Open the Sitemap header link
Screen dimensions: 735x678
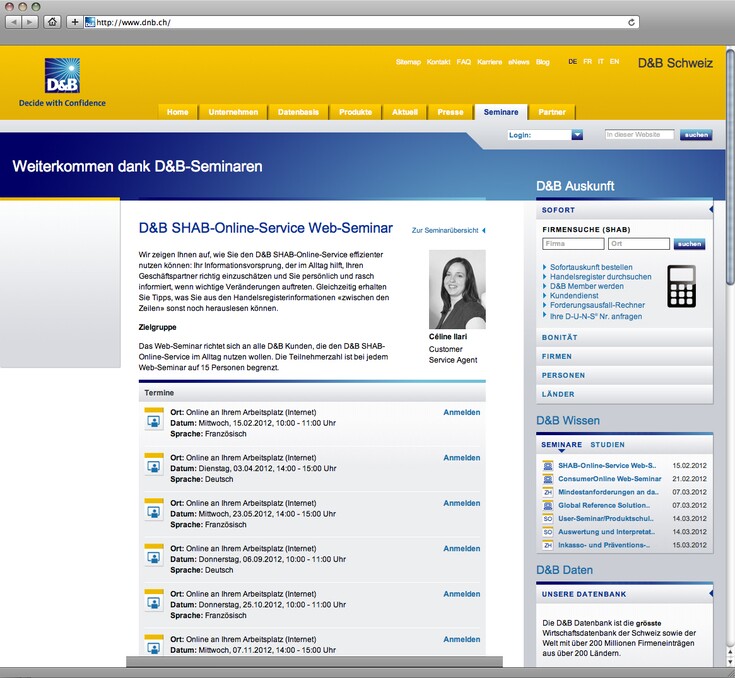click(408, 62)
